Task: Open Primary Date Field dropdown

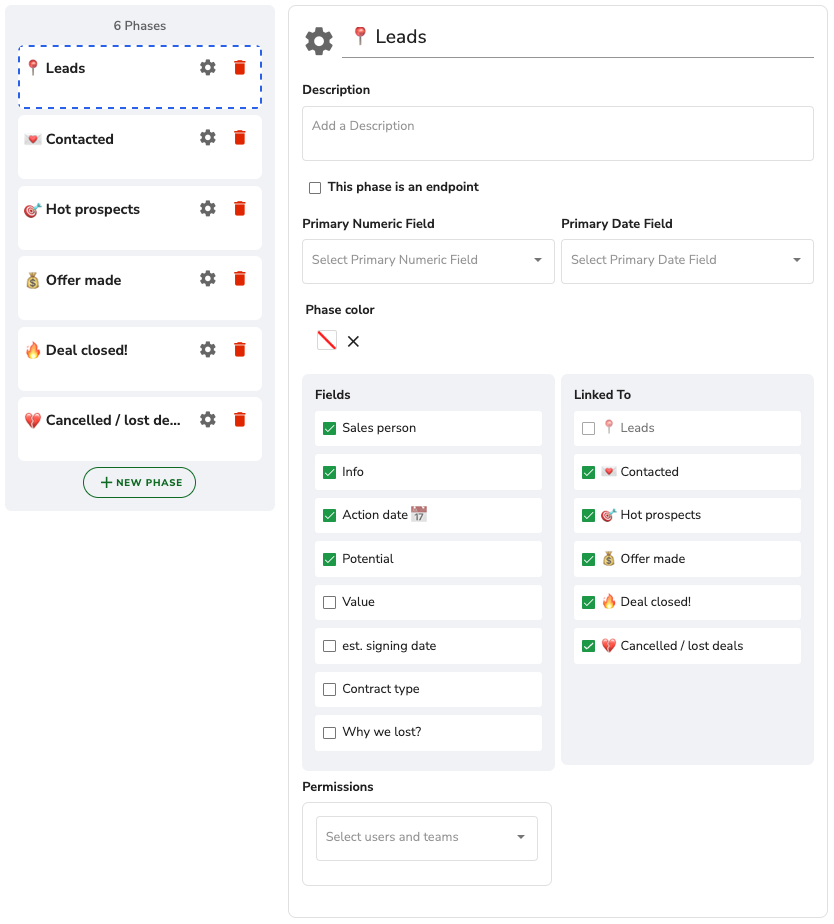Action: 687,261
